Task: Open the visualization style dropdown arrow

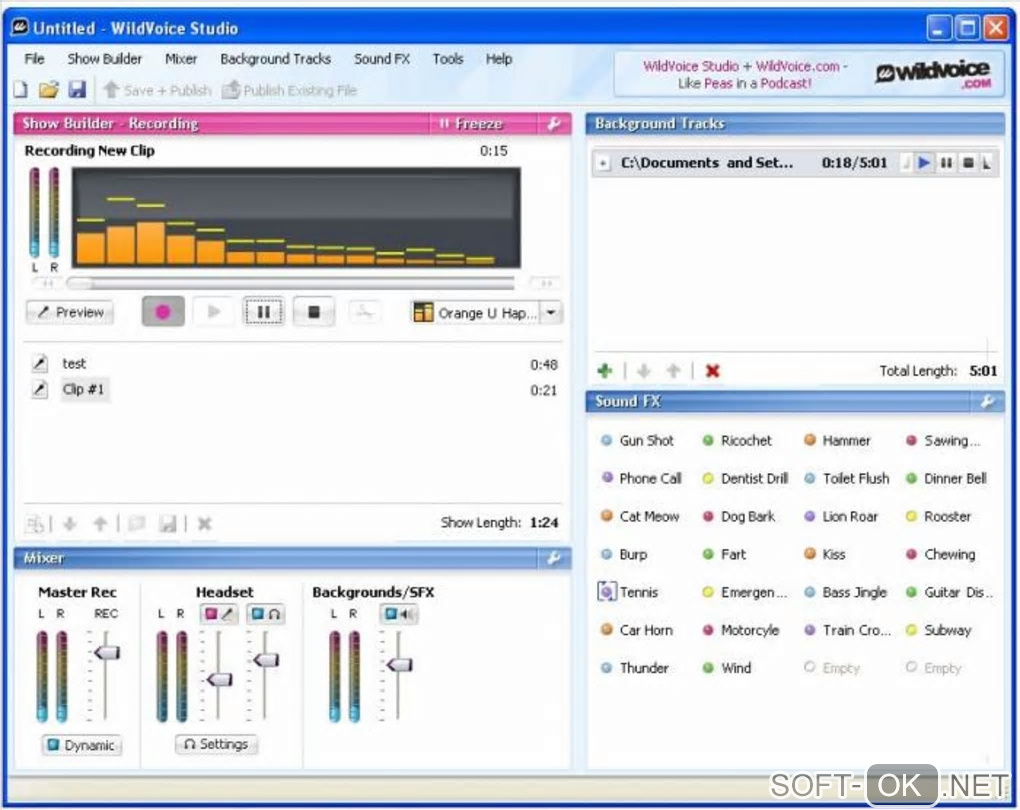Action: pyautogui.click(x=551, y=313)
